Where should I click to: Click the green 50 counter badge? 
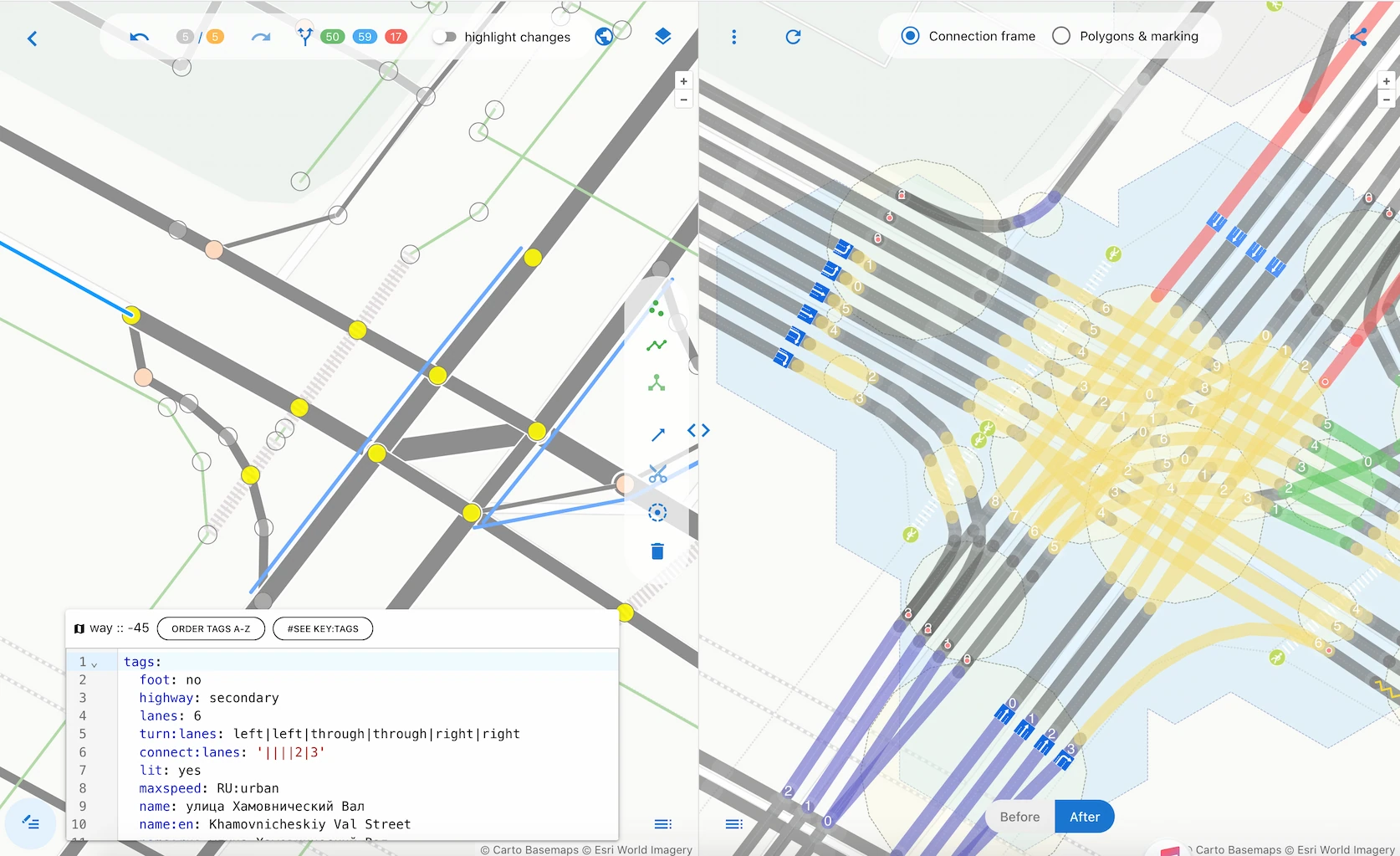pyautogui.click(x=333, y=37)
